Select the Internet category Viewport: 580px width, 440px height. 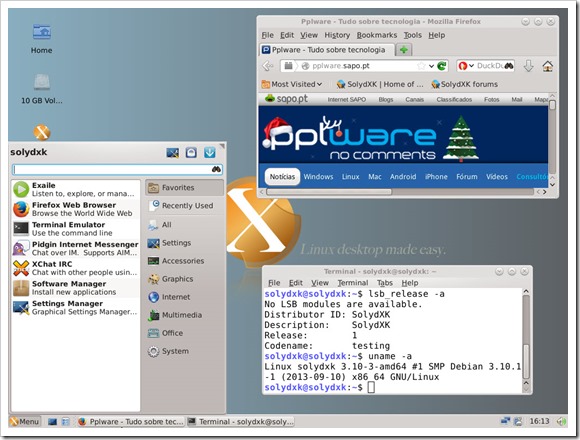185,297
